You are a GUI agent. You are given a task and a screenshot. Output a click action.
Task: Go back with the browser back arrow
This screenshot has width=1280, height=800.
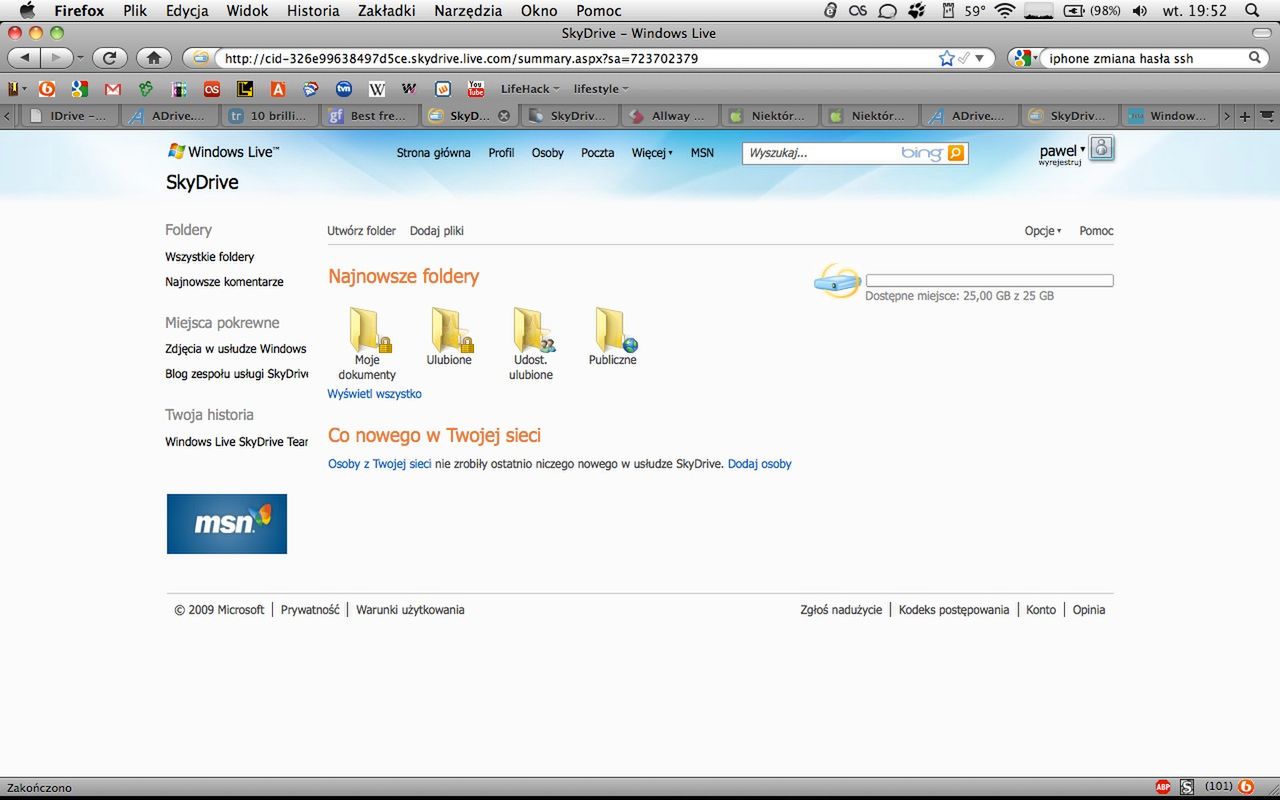coord(25,58)
